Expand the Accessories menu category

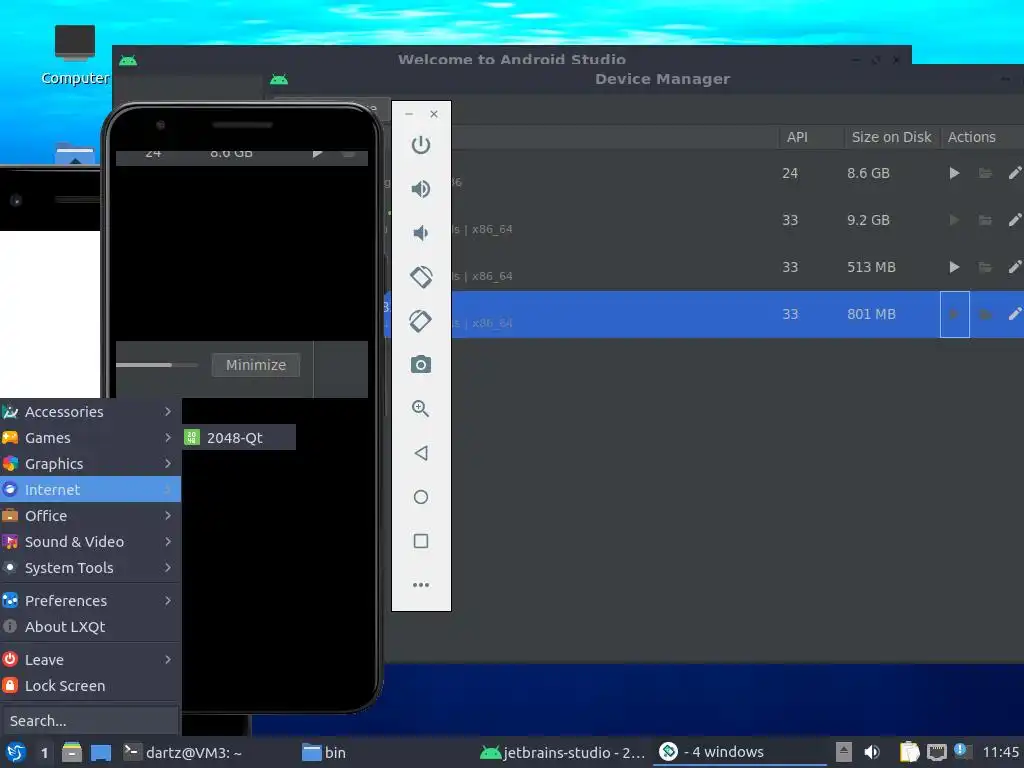point(90,411)
